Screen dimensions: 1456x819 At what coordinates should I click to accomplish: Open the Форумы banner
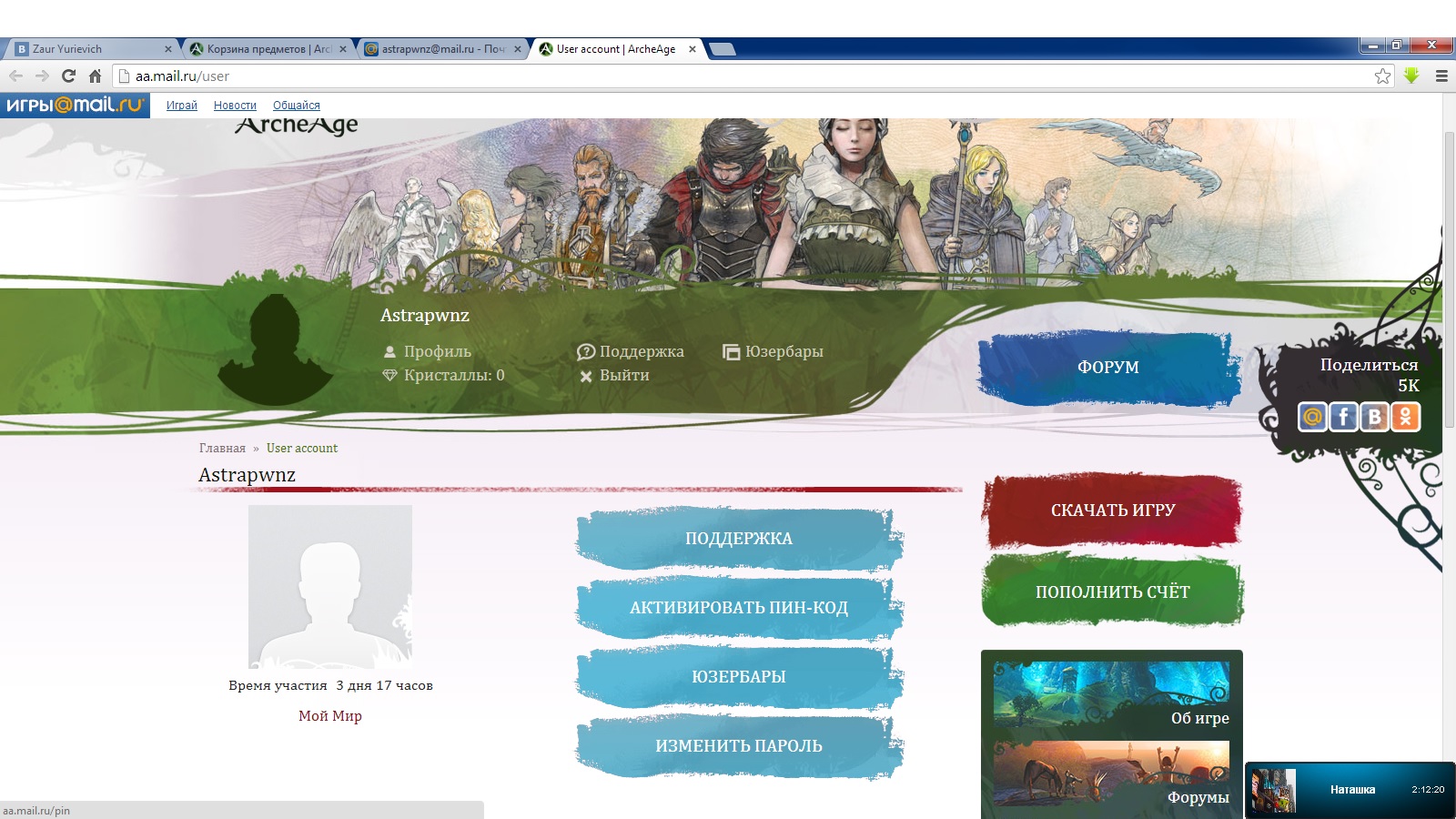tap(1111, 774)
